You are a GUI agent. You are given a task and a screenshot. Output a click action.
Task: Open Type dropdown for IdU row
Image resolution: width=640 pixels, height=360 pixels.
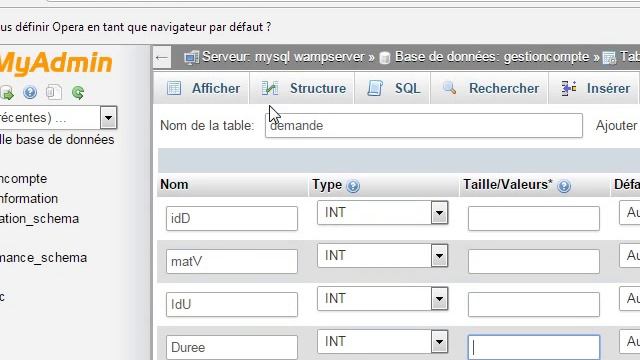pos(382,298)
